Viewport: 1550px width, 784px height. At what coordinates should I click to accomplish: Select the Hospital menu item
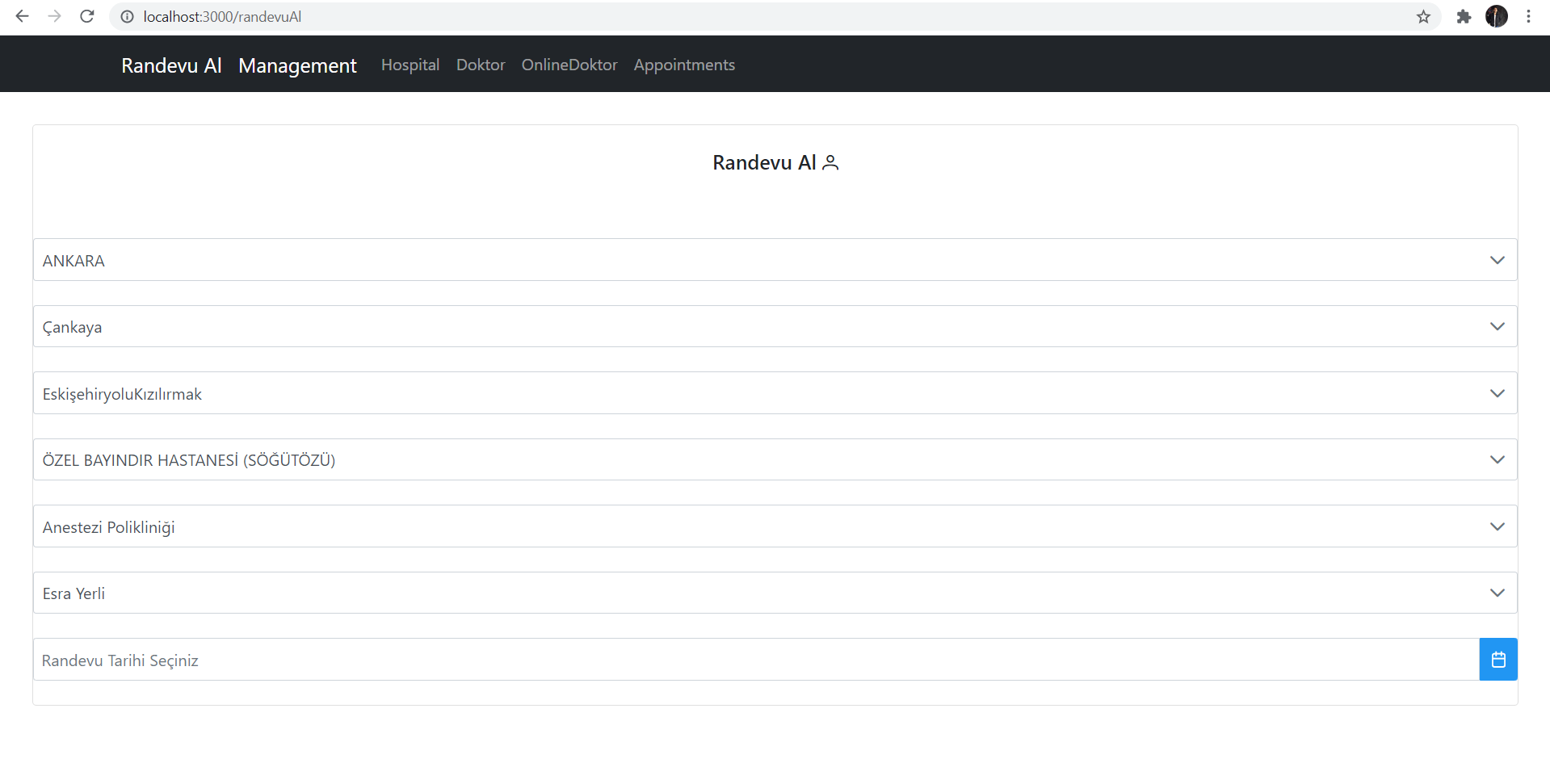410,65
